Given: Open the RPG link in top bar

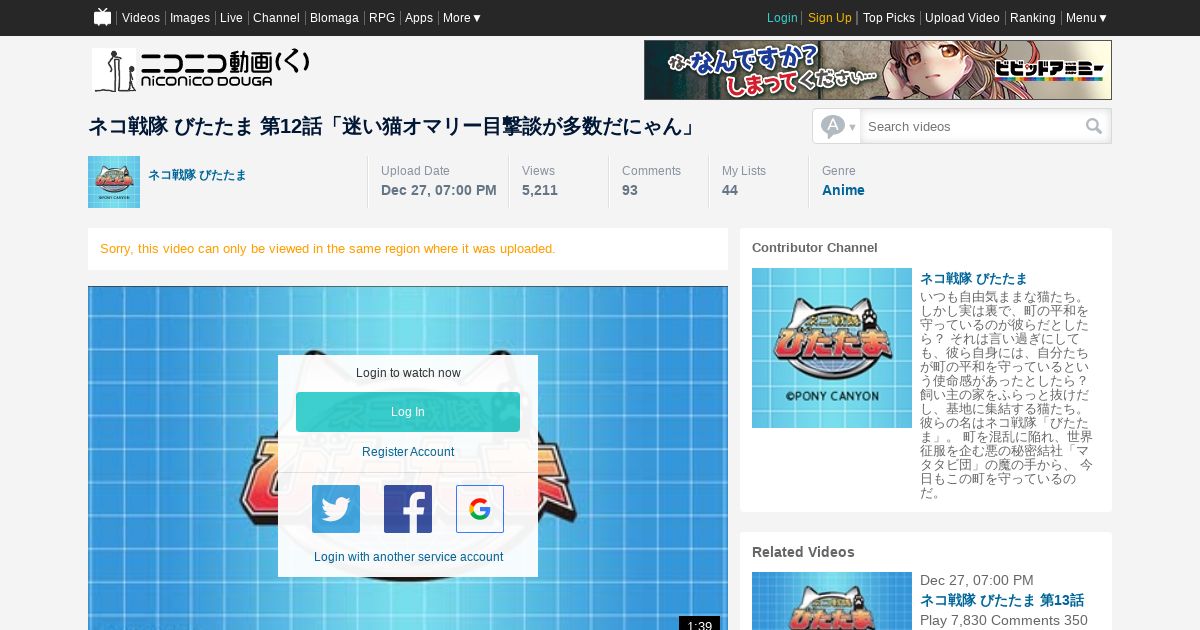Looking at the screenshot, I should coord(382,18).
